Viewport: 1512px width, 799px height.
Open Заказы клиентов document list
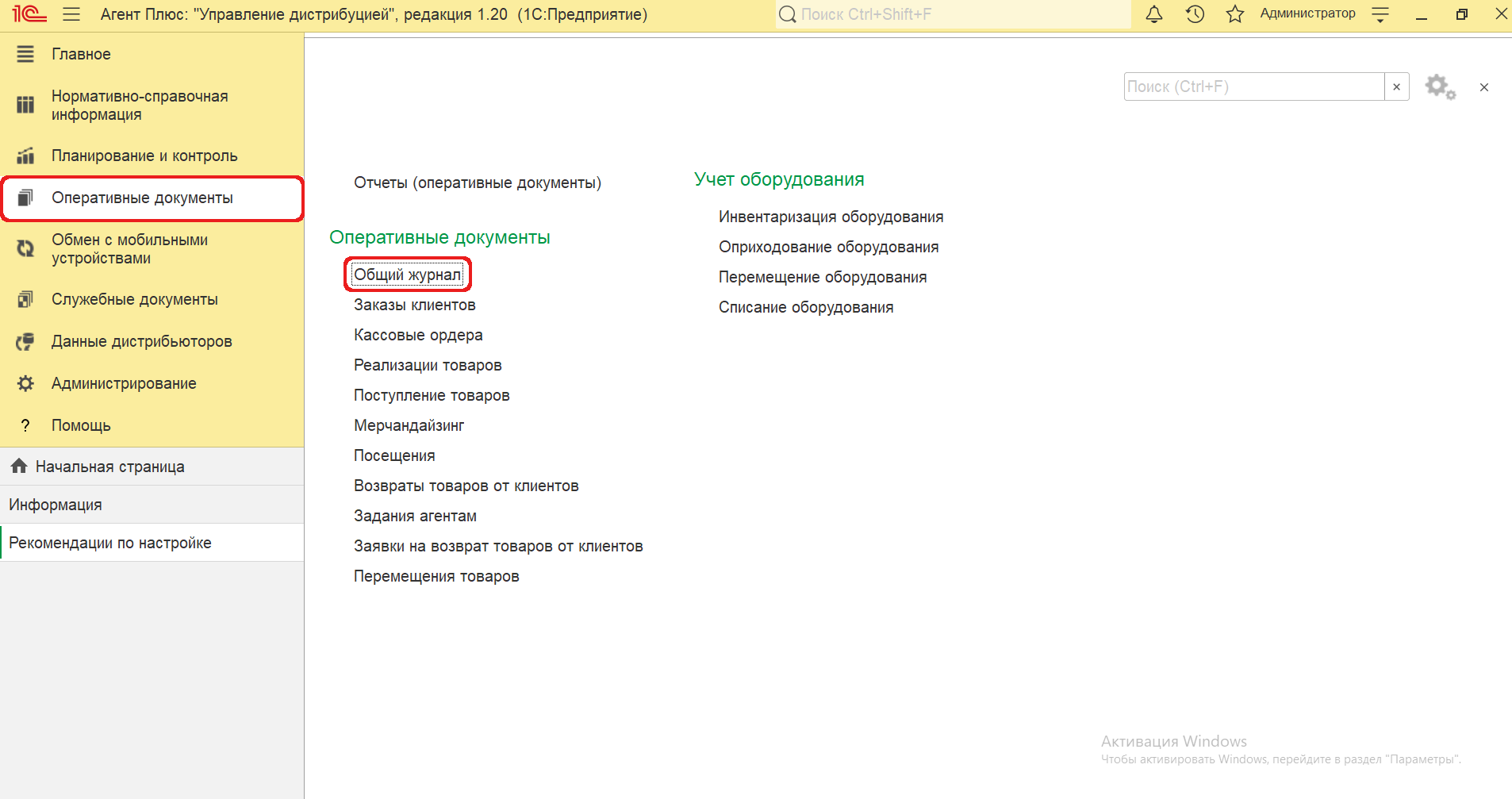(414, 305)
